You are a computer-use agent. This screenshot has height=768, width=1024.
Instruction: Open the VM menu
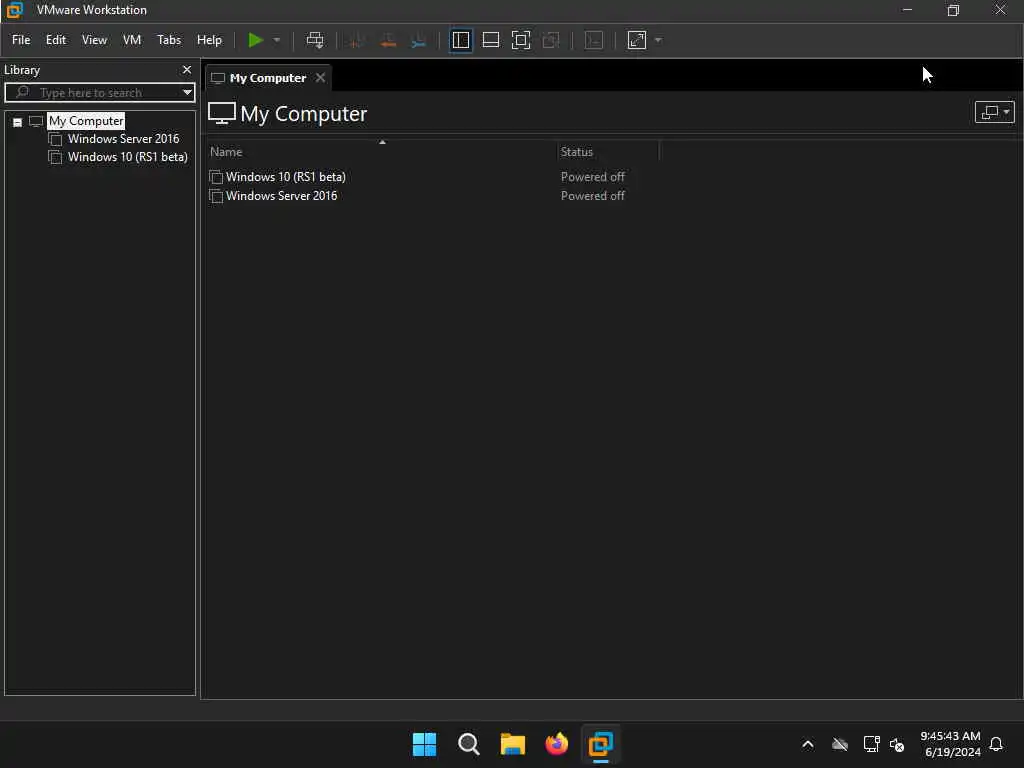click(x=132, y=40)
